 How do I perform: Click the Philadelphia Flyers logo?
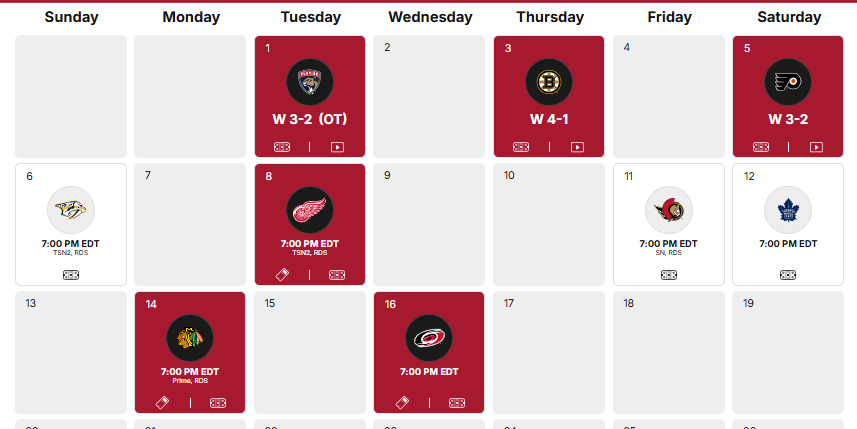tap(788, 83)
